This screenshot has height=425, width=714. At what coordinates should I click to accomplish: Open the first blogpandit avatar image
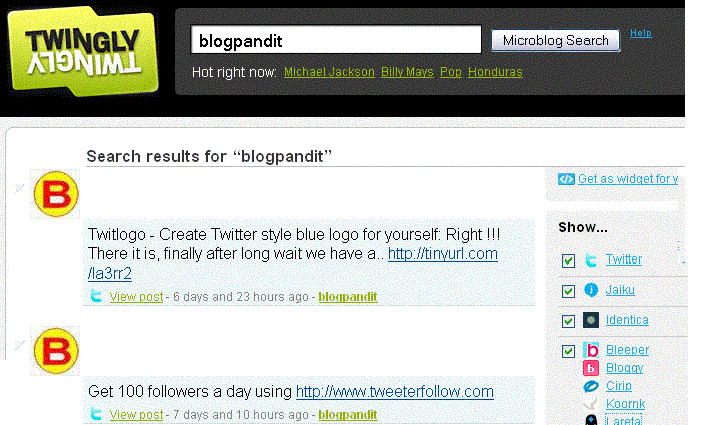(x=55, y=194)
